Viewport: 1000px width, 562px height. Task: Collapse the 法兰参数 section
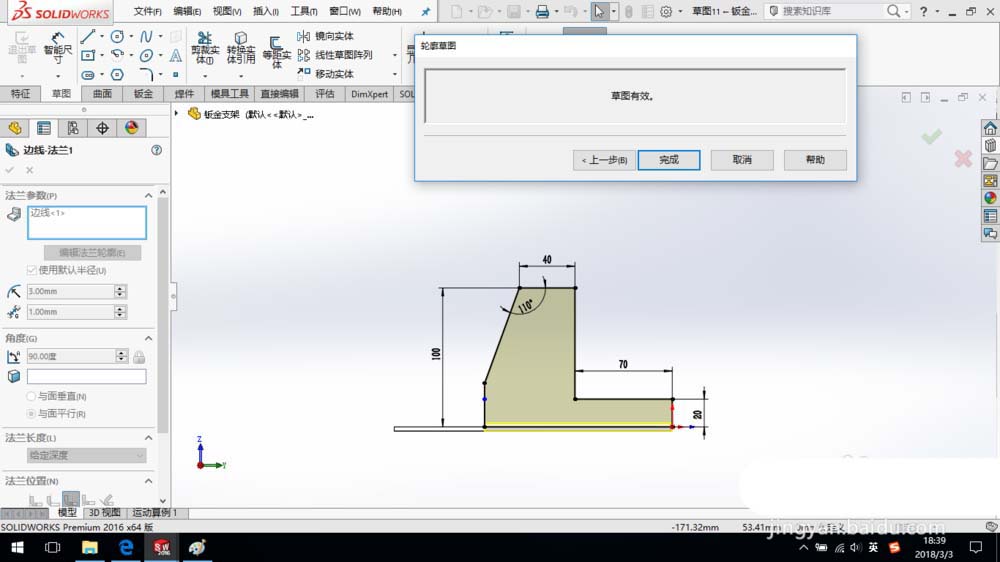point(148,195)
